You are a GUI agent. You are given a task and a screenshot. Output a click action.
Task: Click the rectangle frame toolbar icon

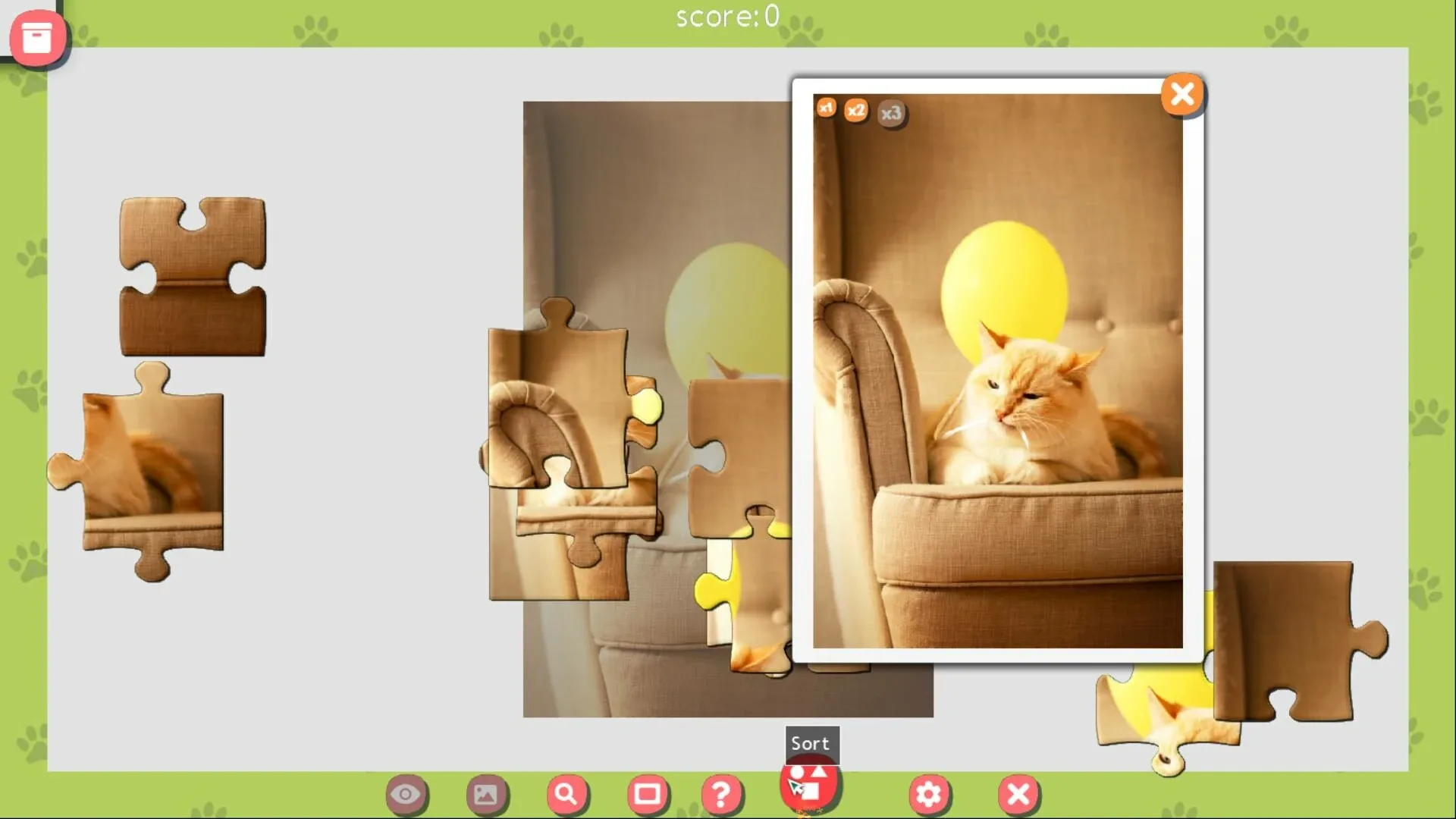tap(647, 794)
